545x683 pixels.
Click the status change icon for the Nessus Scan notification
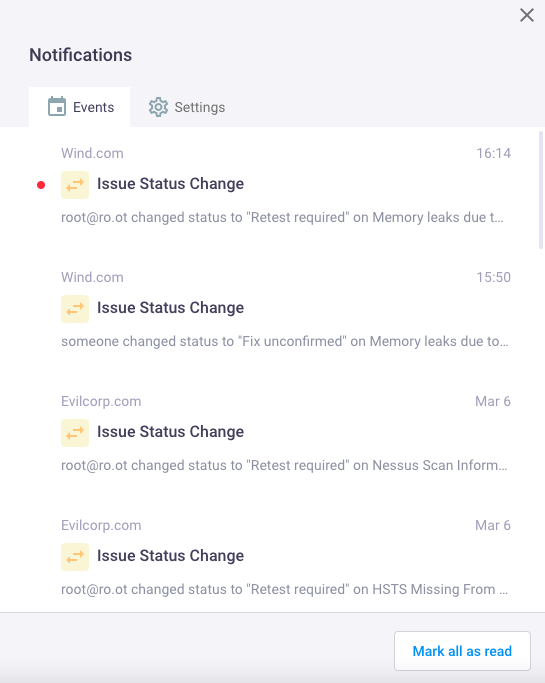75,433
